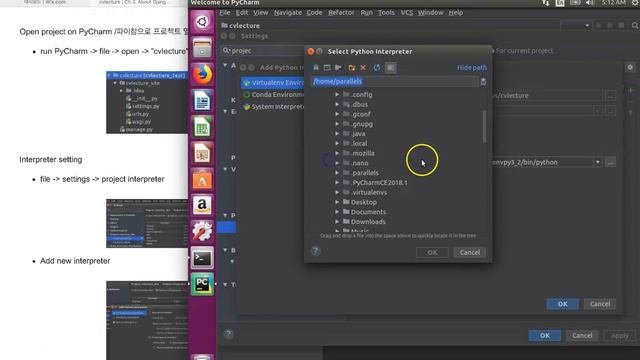The width and height of the screenshot is (640, 360).
Task: Launch LibreOffice Calc from dock
Action: click(202, 127)
